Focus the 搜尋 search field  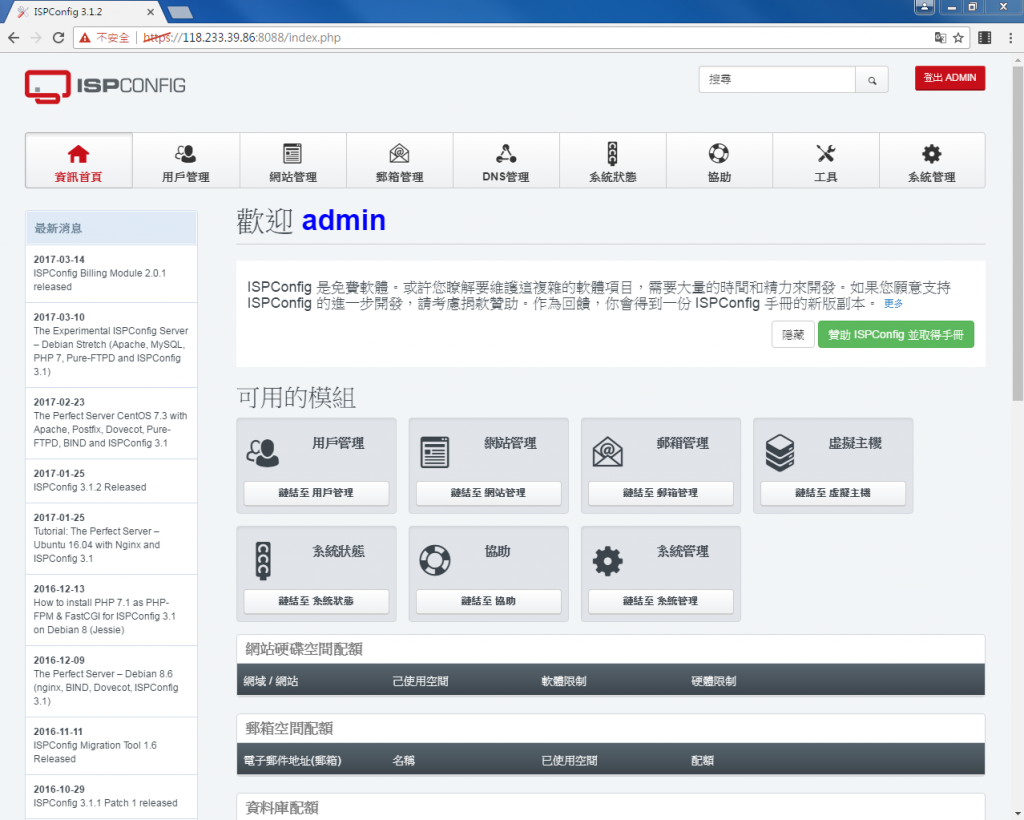pyautogui.click(x=777, y=80)
